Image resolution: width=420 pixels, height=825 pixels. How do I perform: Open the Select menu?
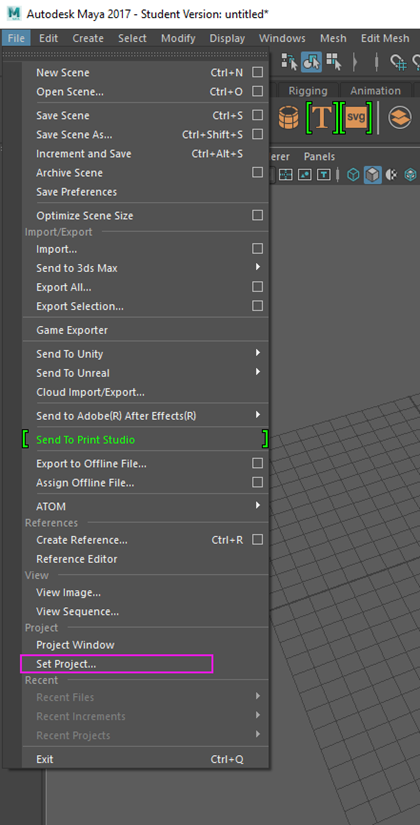[x=132, y=38]
